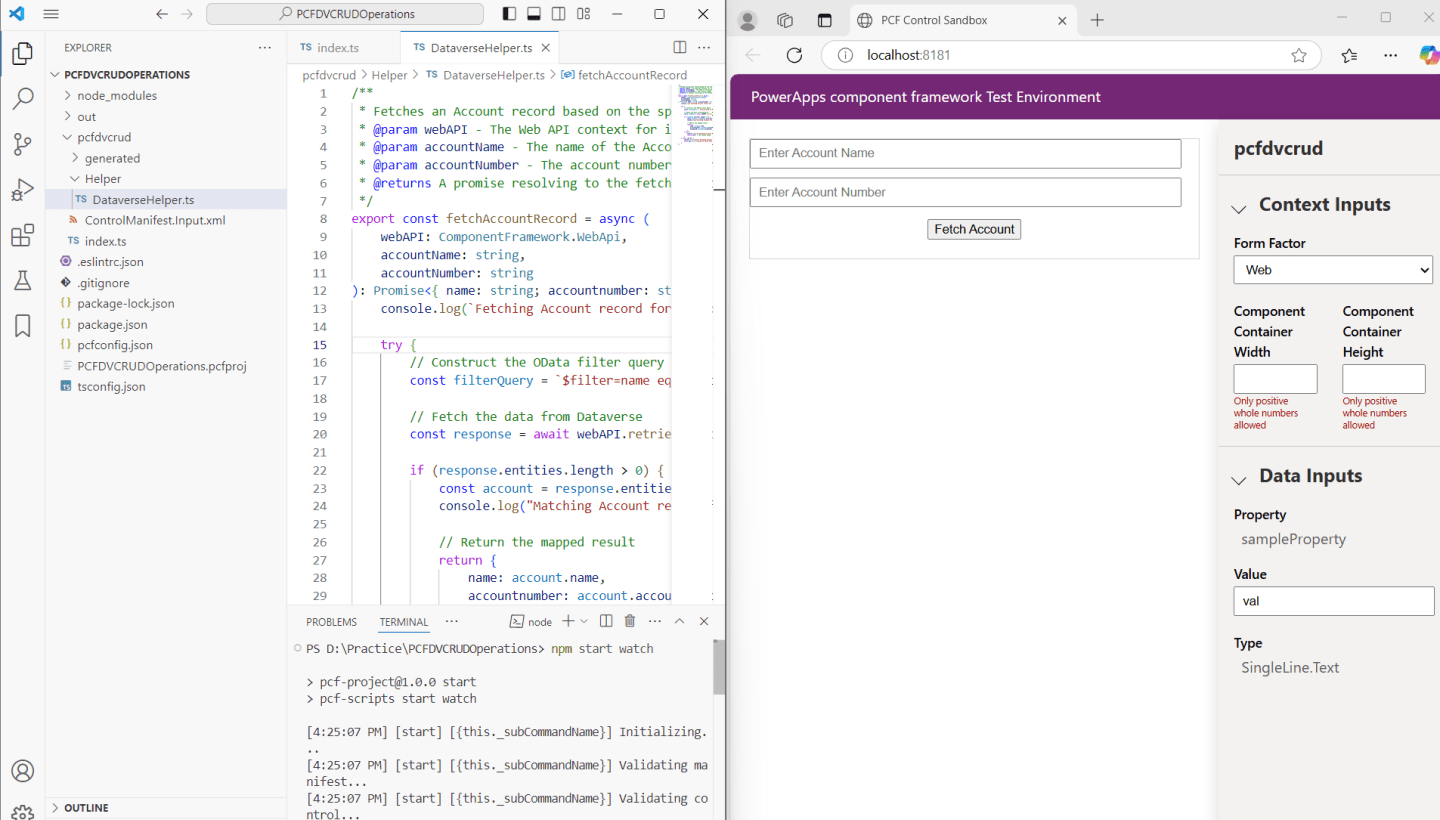Kill the terminal with the trash icon

pyautogui.click(x=629, y=620)
